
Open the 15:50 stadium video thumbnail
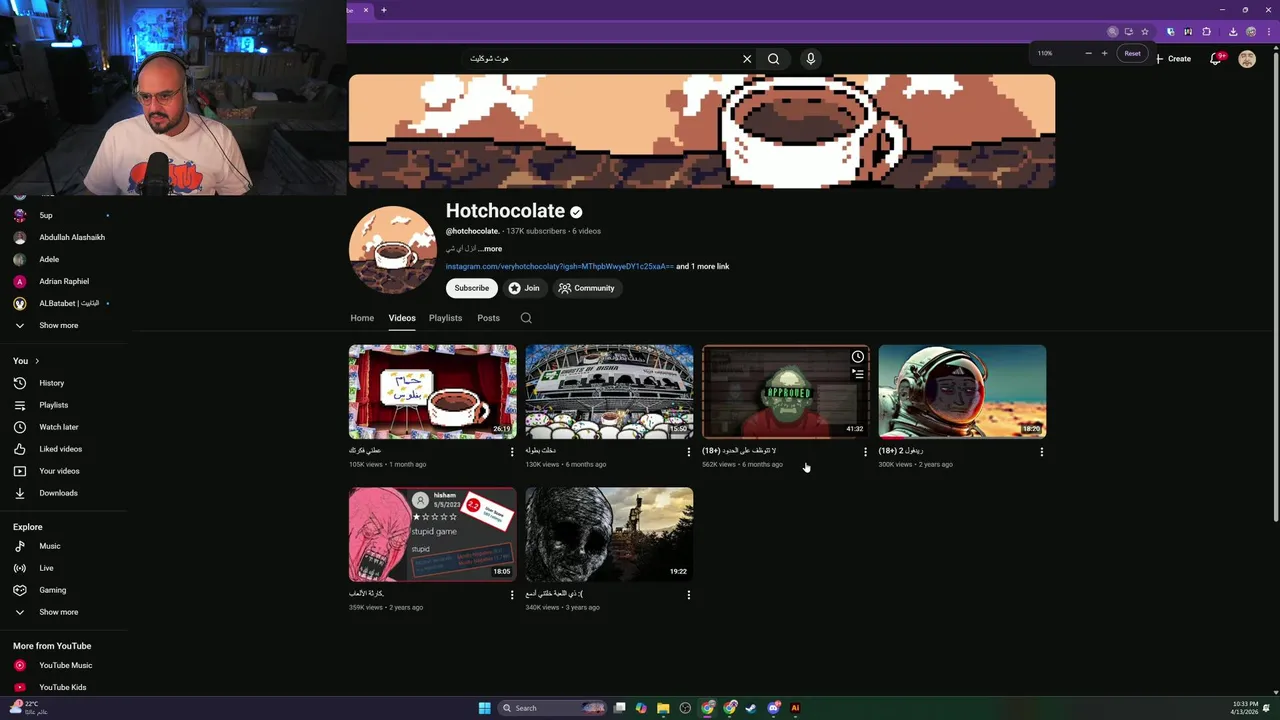pos(609,392)
